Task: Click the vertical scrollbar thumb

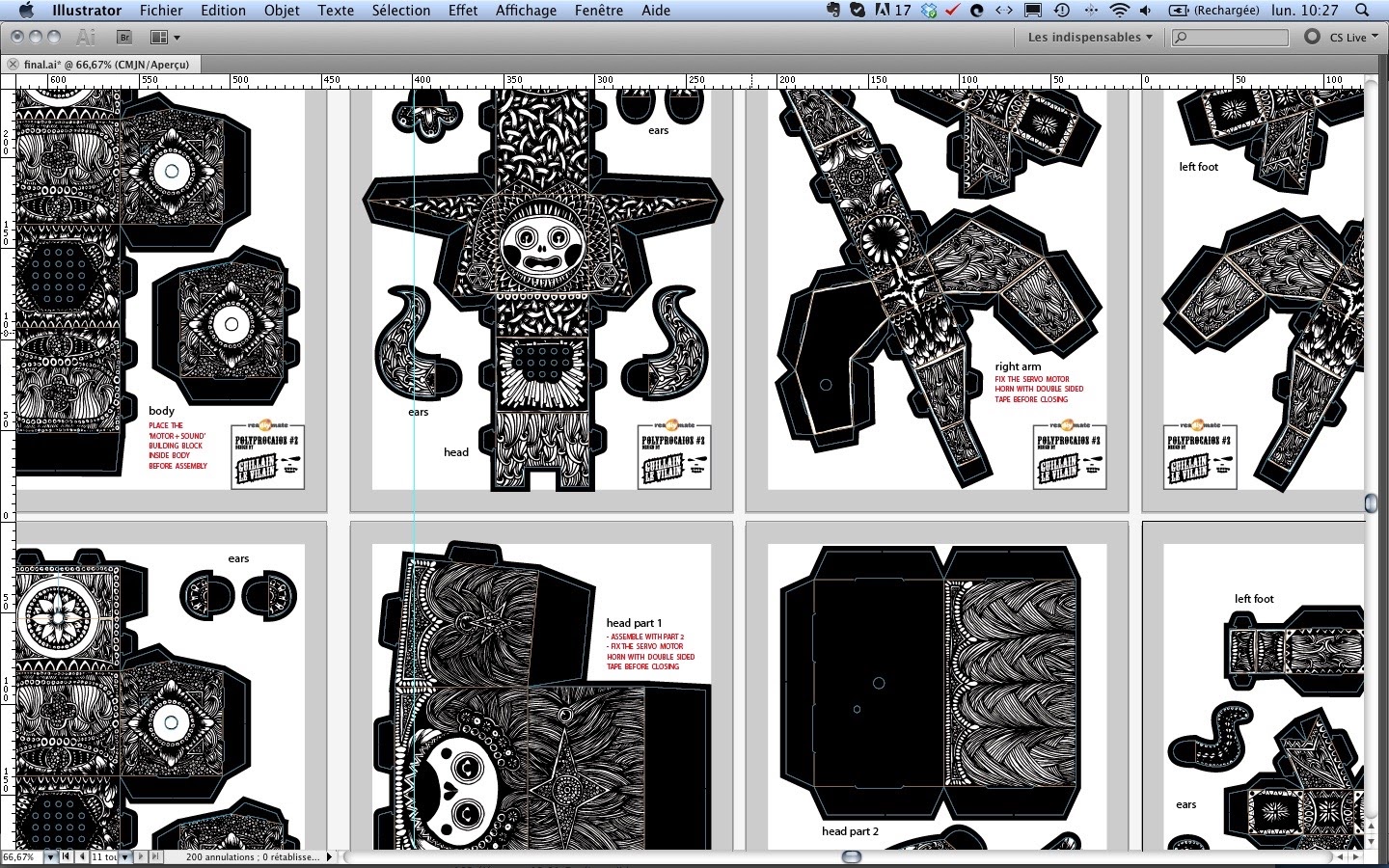Action: [x=1371, y=502]
